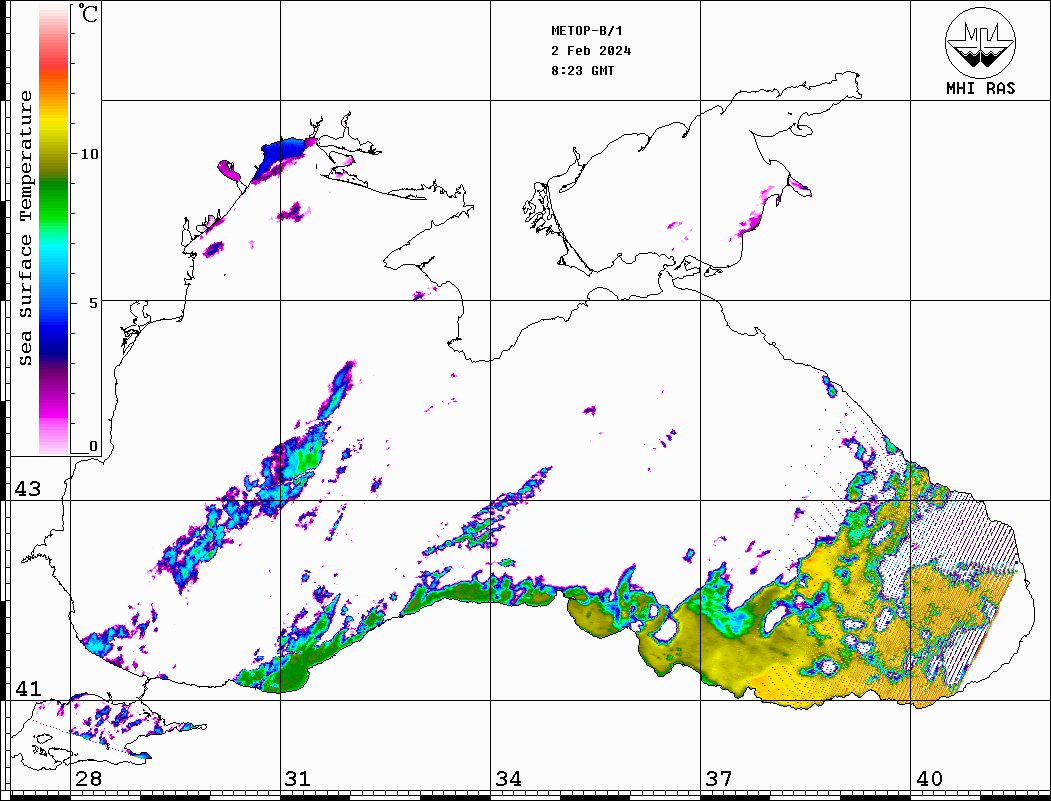The image size is (1051, 801).
Task: Click longitude label 28
Action: 88,778
